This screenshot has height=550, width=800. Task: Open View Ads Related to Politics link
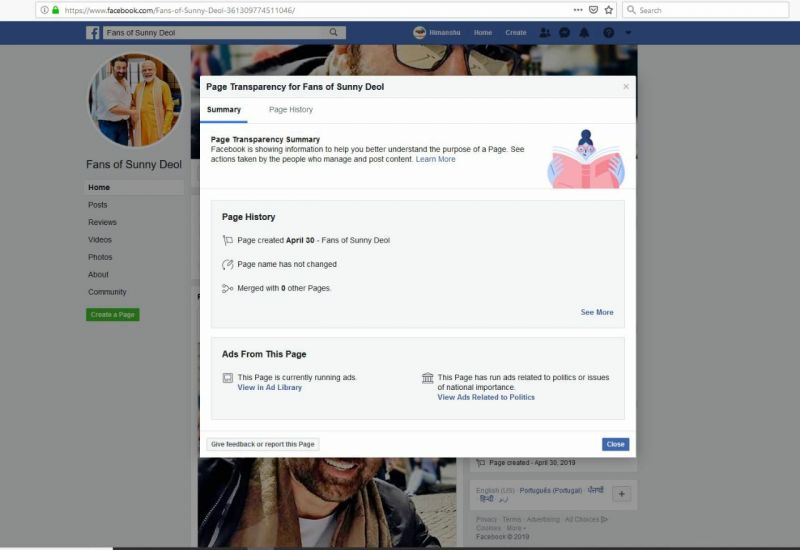[x=486, y=397]
